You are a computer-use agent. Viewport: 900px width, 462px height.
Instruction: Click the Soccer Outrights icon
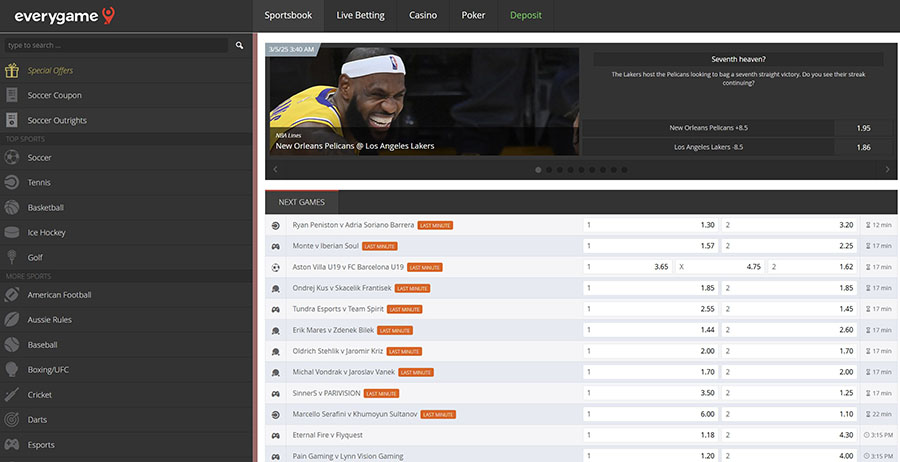pos(11,120)
